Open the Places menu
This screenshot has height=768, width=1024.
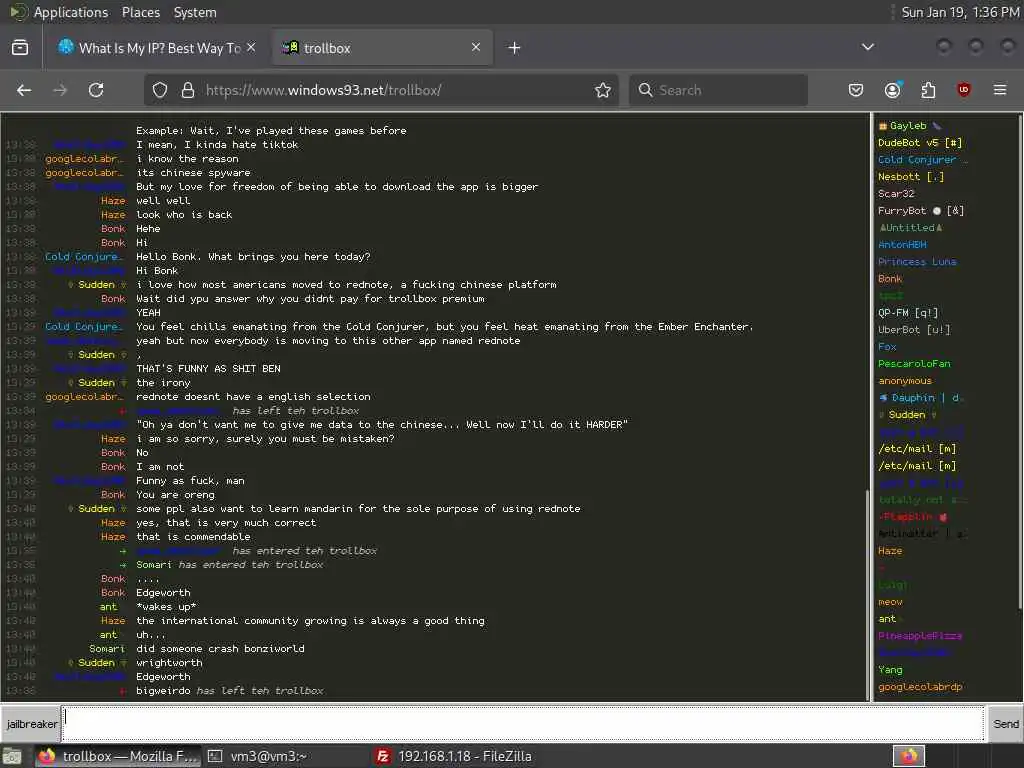coord(140,12)
